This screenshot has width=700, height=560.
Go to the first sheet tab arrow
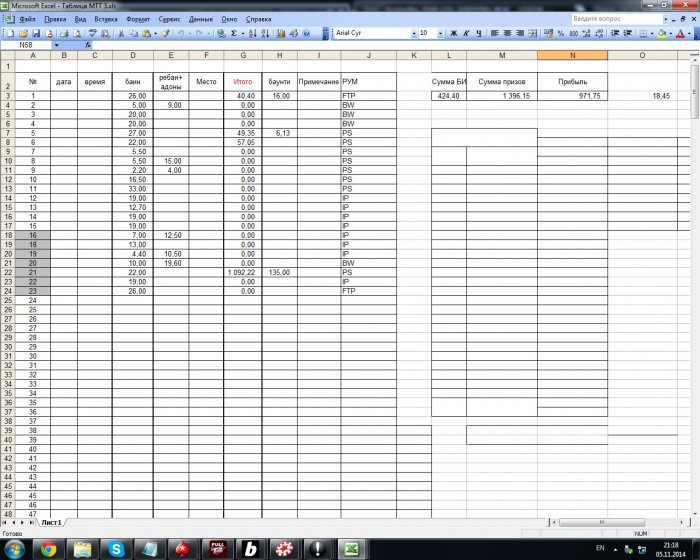(x=5, y=522)
